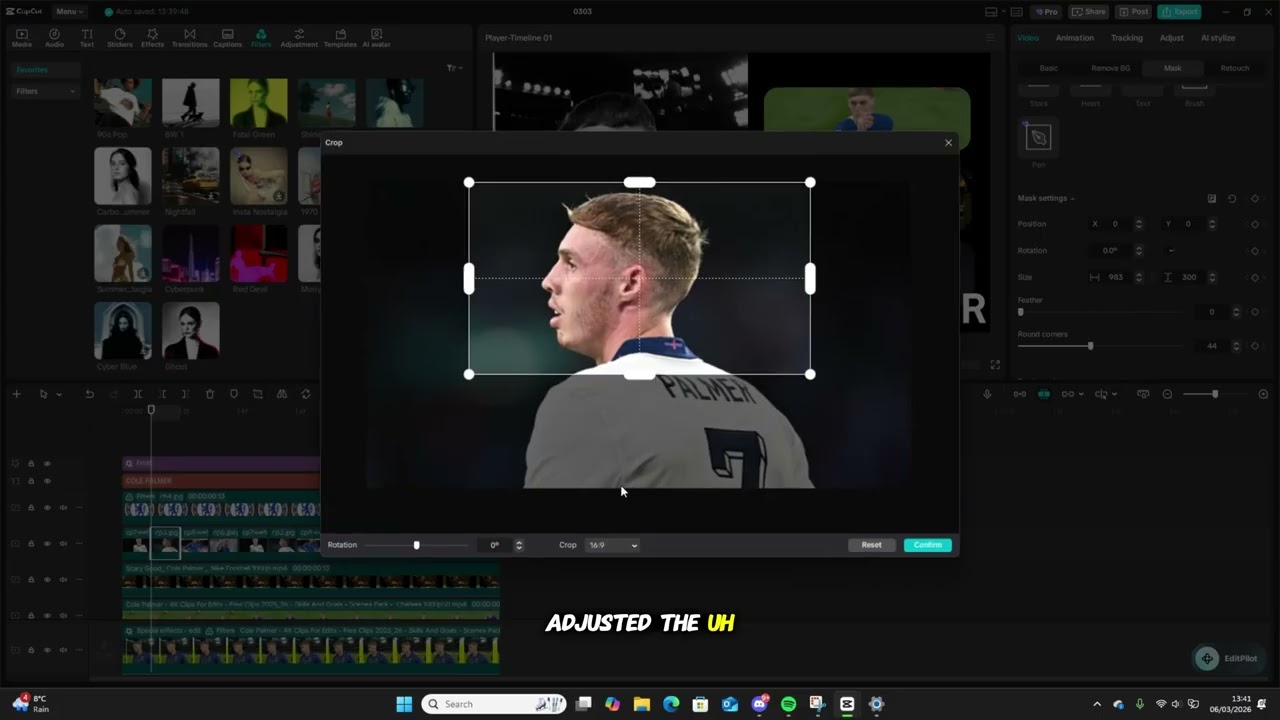Viewport: 1280px width, 720px height.
Task: Toggle the green magnet snapping button
Action: coord(1044,394)
